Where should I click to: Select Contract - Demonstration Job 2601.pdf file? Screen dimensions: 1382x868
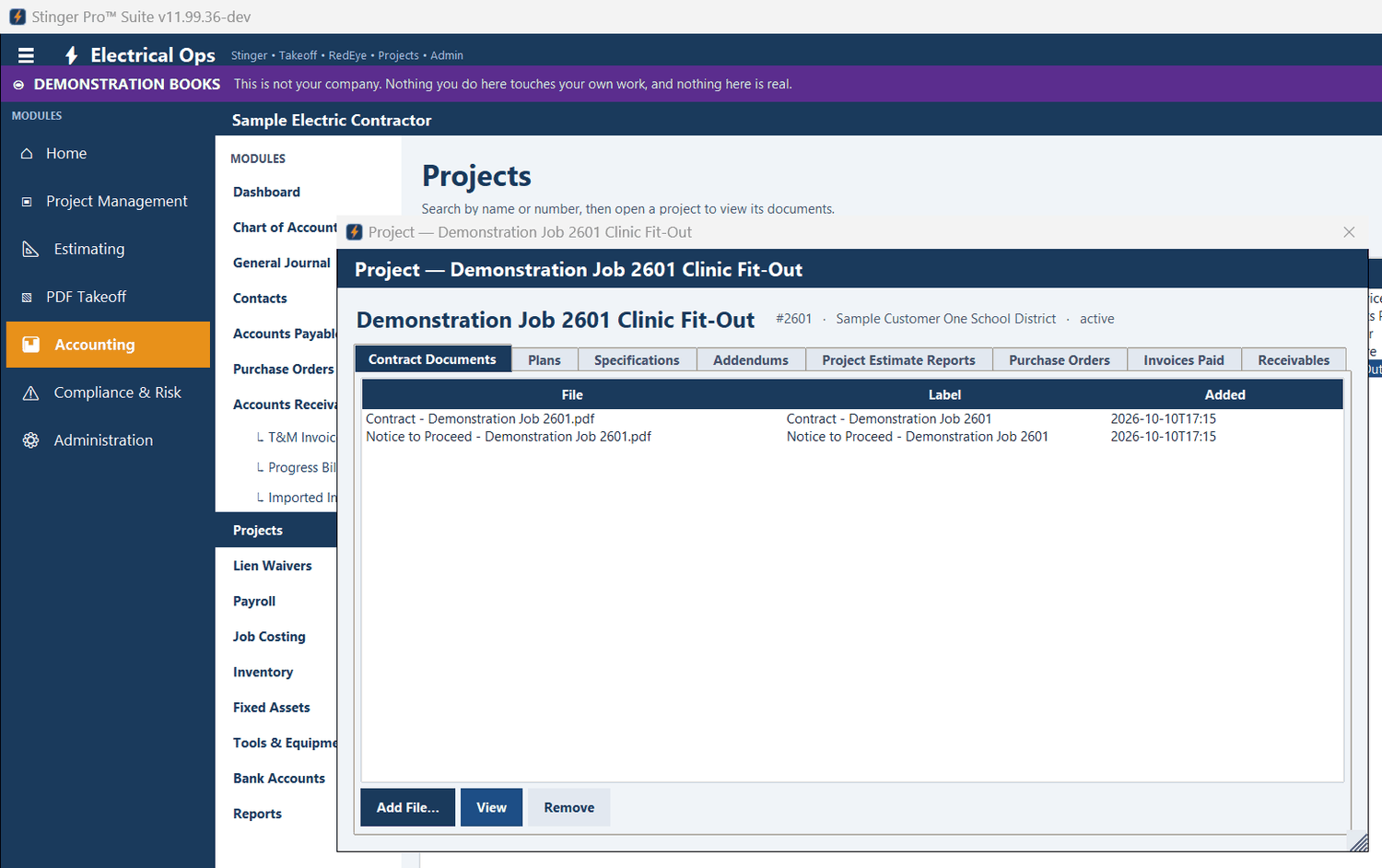point(480,418)
